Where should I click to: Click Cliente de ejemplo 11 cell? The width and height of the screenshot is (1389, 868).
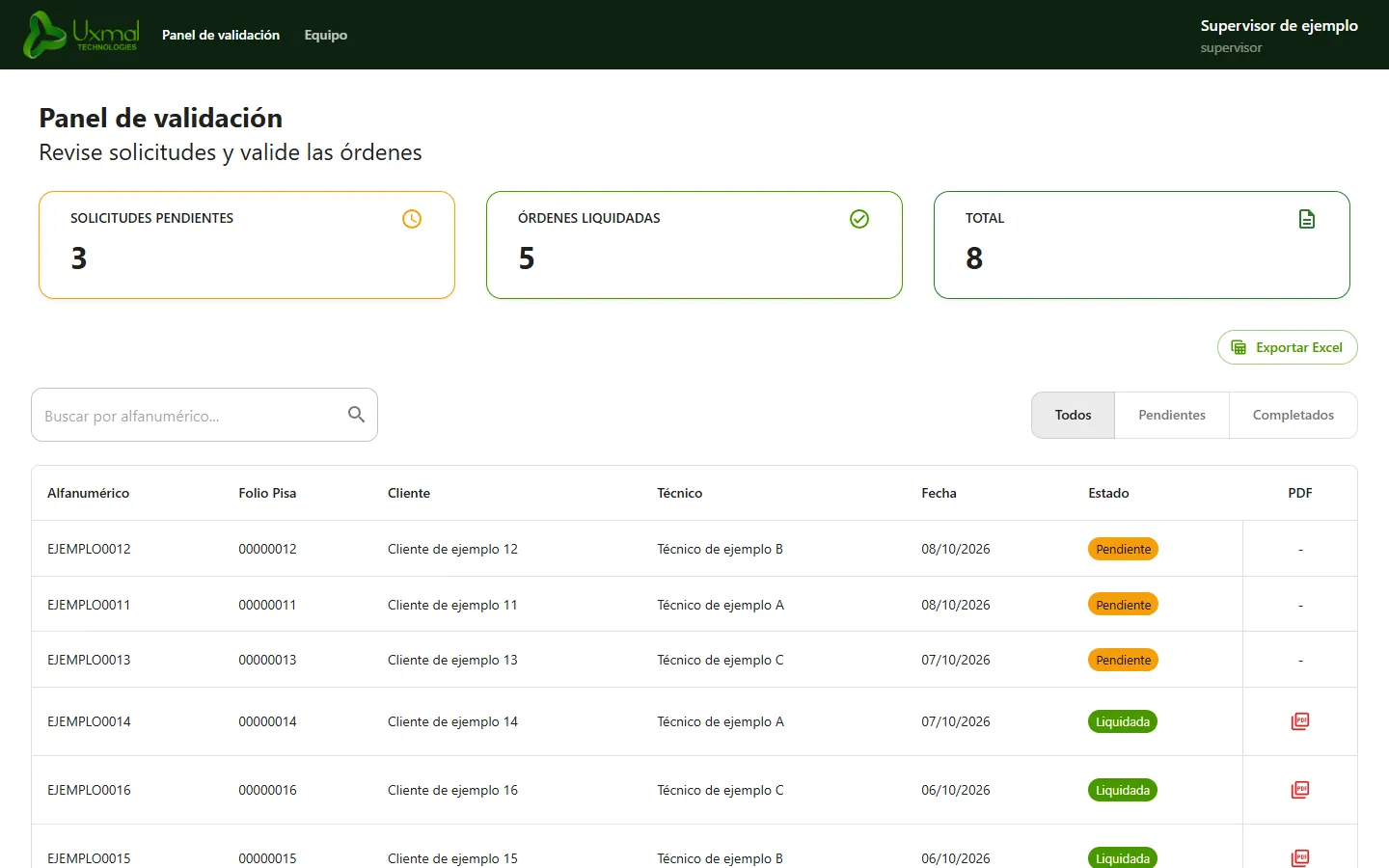click(x=452, y=605)
